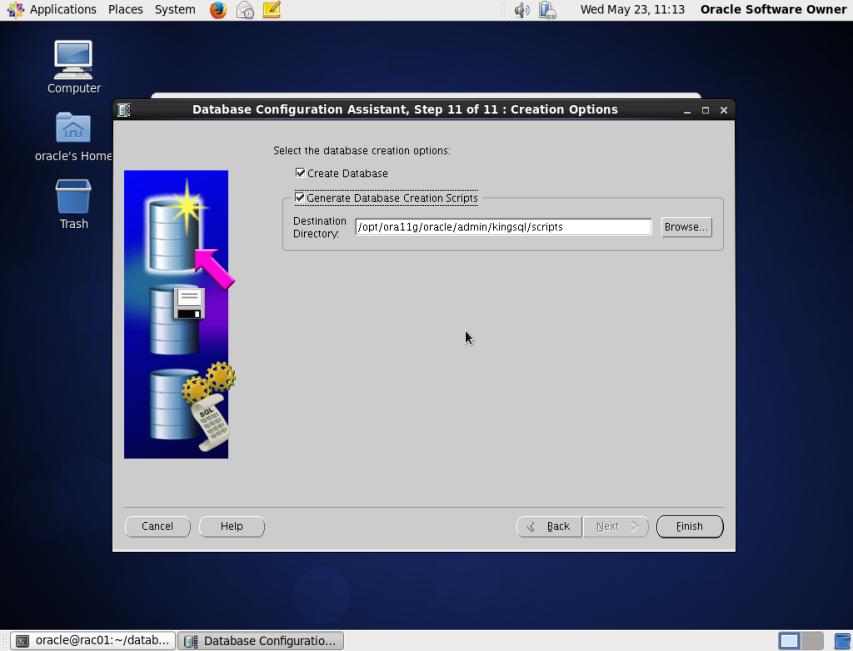
Task: Uncheck the Create Database option
Action: pyautogui.click(x=300, y=173)
